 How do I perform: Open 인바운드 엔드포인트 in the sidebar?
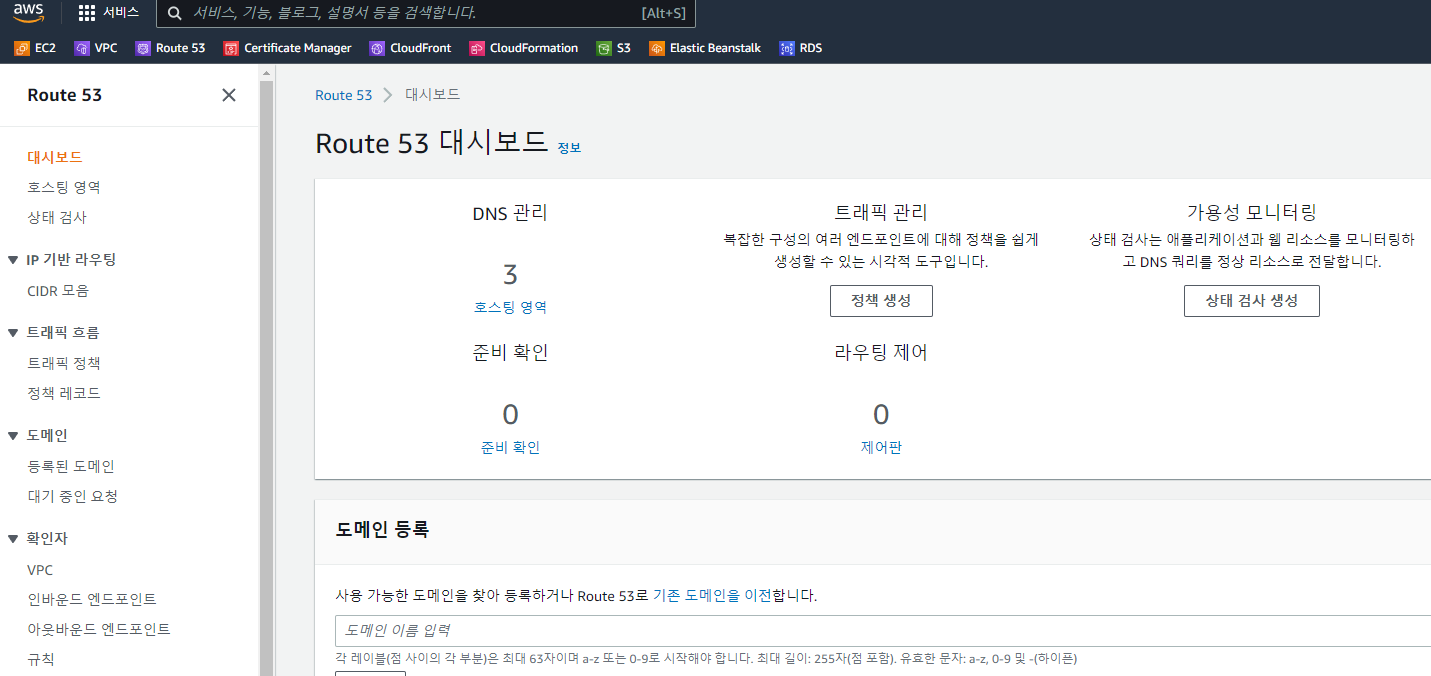(x=92, y=599)
